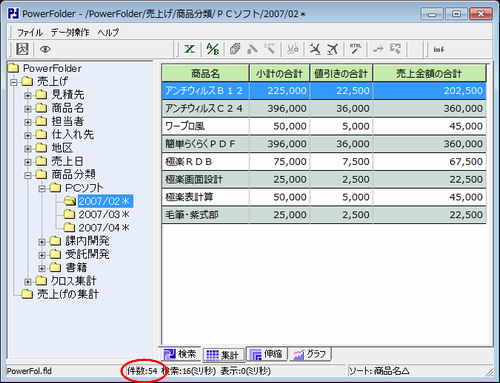The width and height of the screenshot is (500, 383).
Task: Expand the 担当者 folder node
Action: tap(28, 122)
